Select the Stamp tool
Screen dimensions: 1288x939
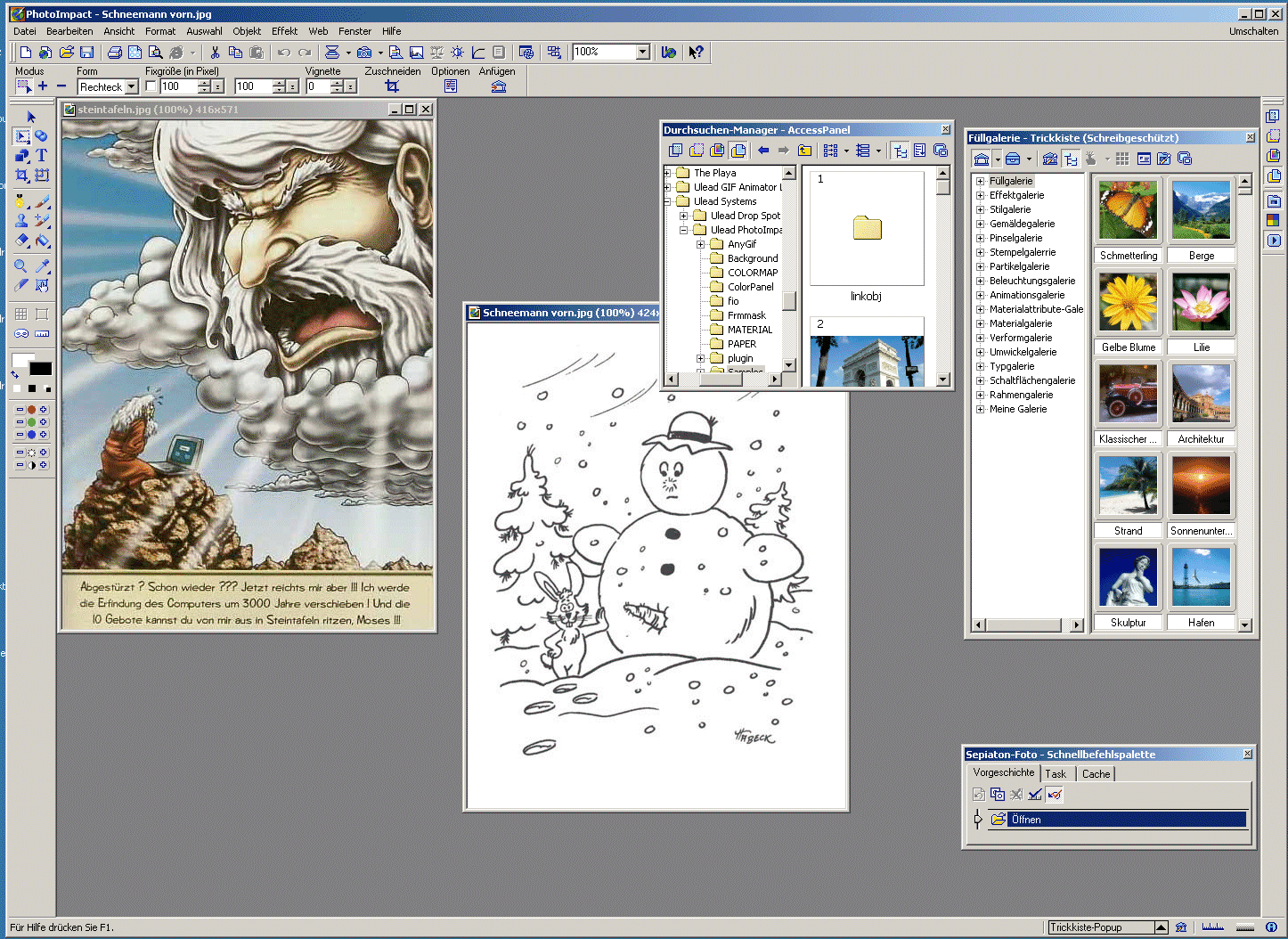point(22,221)
